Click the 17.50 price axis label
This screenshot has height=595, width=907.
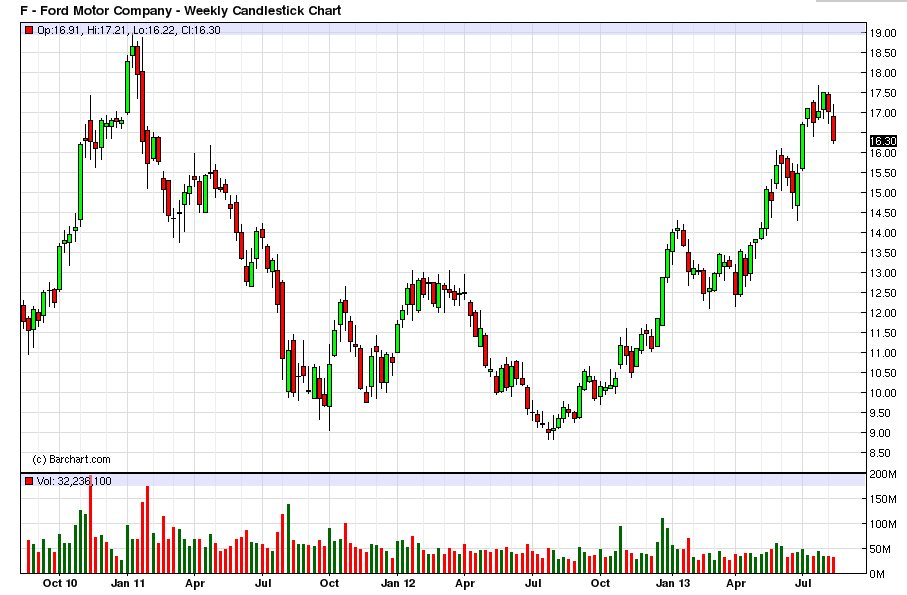(x=883, y=93)
